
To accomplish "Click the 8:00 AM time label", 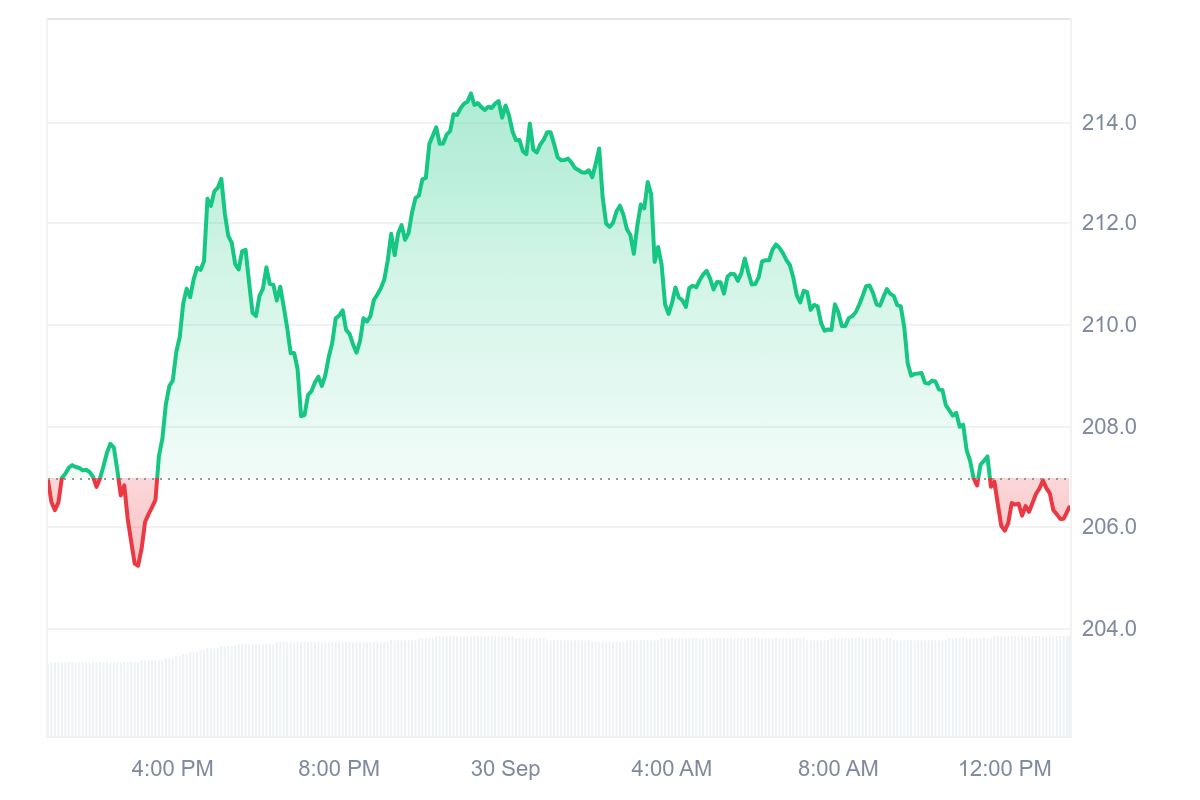I will click(x=838, y=768).
